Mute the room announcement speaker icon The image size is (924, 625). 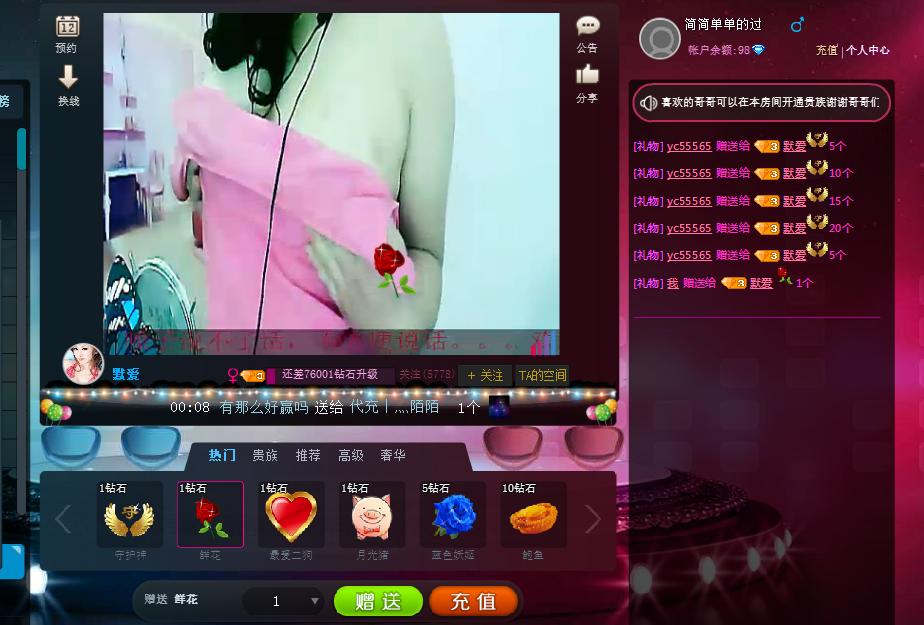tap(649, 102)
